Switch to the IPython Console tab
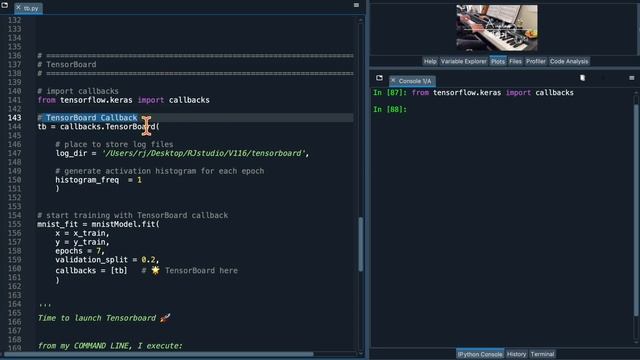Viewport: 640px width, 360px height. coord(480,354)
